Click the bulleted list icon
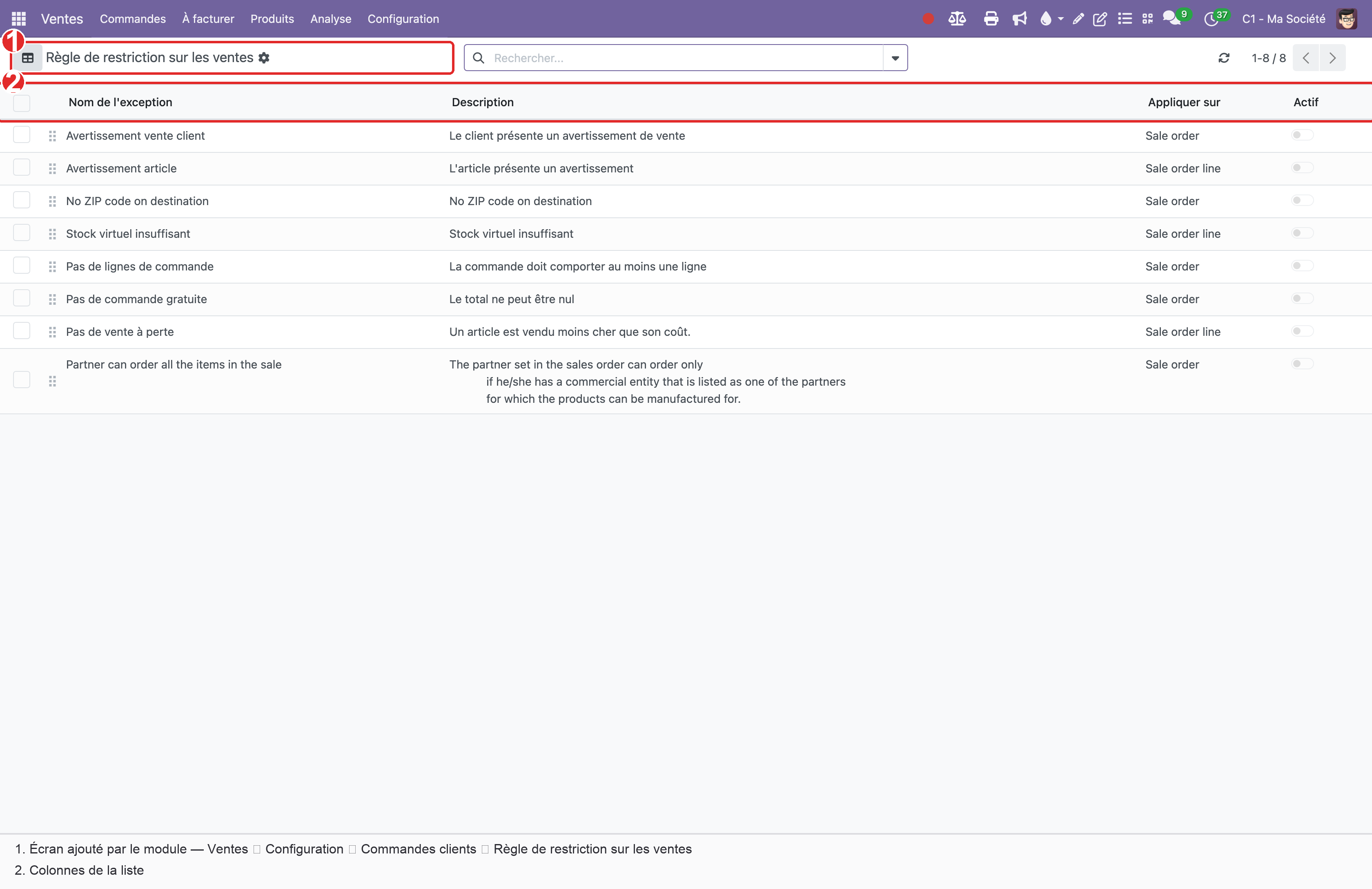Viewport: 1372px width, 889px height. pos(1125,18)
